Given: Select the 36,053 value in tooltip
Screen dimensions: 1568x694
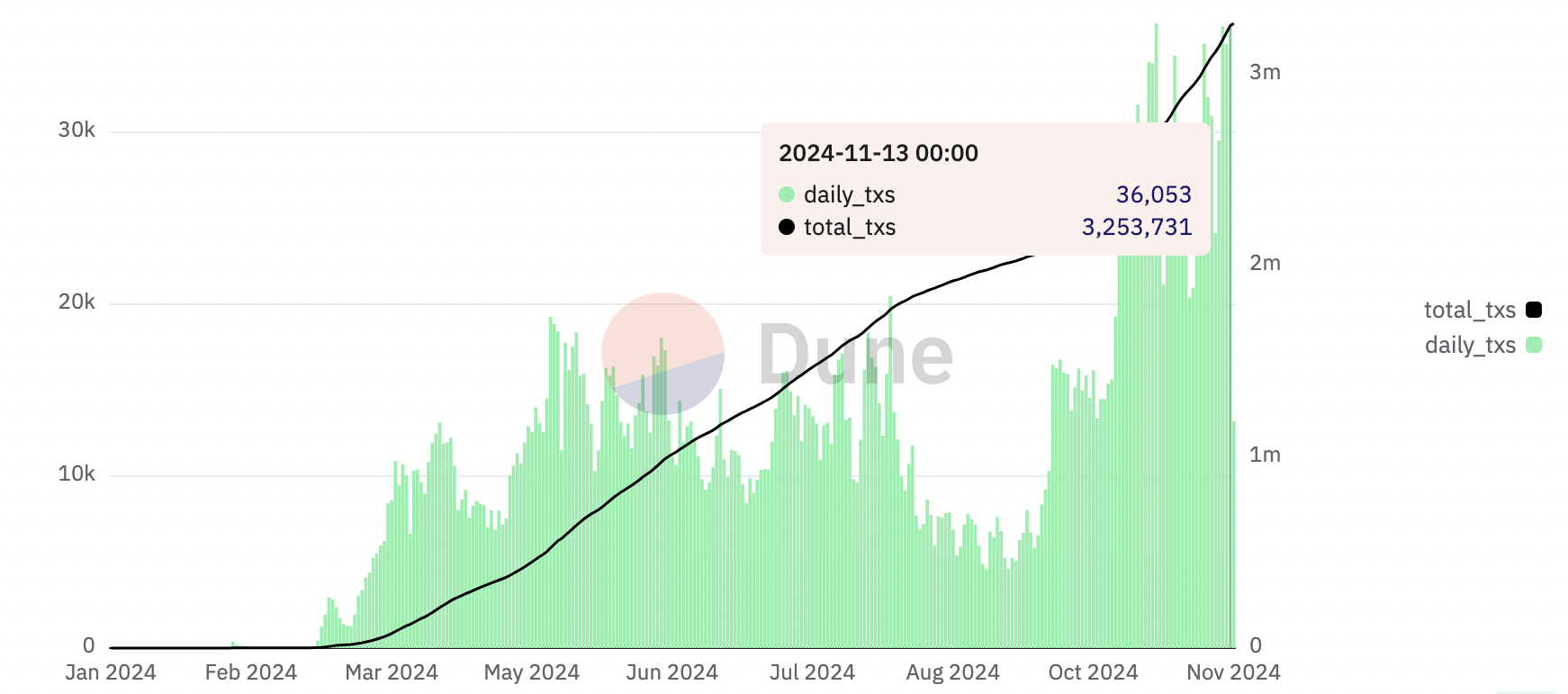Looking at the screenshot, I should coord(1153,194).
